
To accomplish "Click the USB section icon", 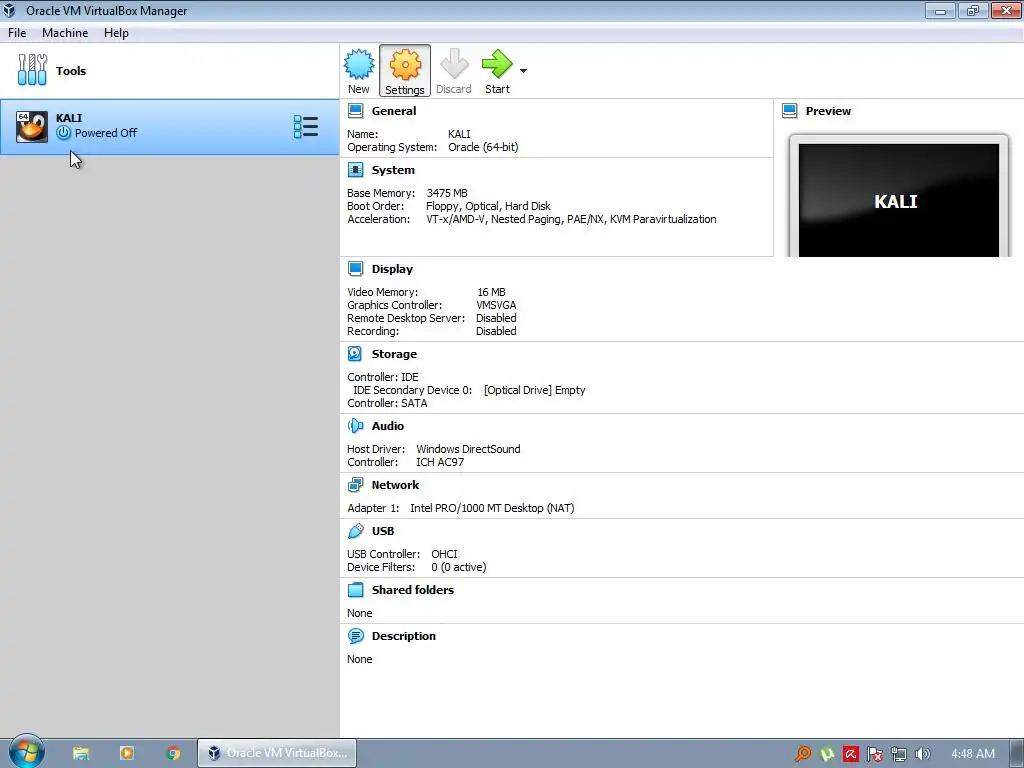I will click(x=355, y=531).
